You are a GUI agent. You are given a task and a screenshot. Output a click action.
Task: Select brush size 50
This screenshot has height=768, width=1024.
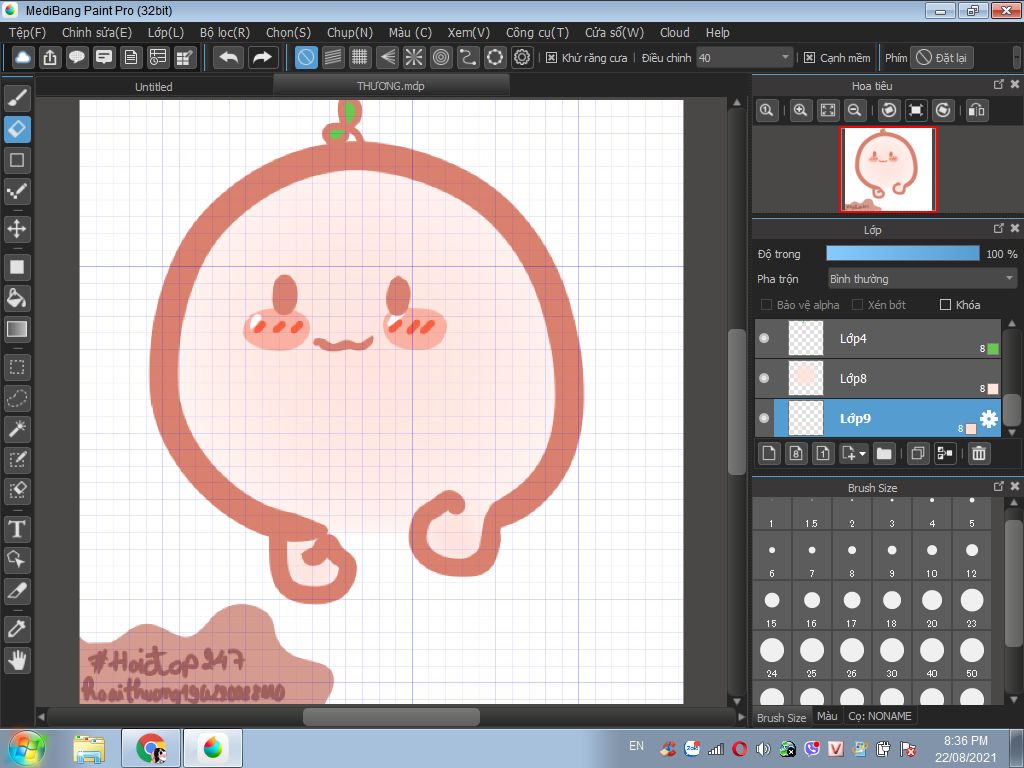click(x=972, y=656)
